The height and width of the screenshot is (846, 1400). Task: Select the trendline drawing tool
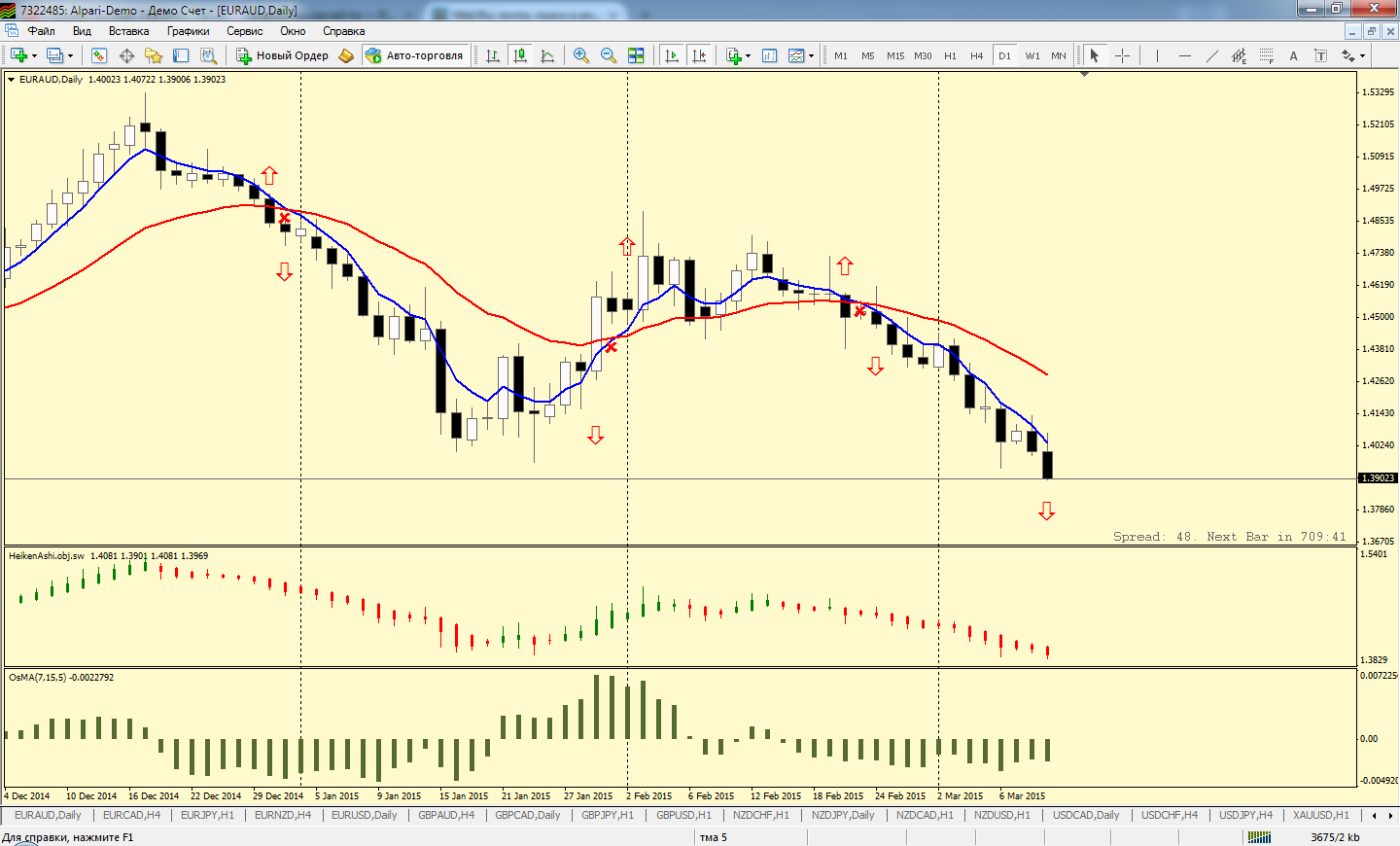pos(1211,55)
